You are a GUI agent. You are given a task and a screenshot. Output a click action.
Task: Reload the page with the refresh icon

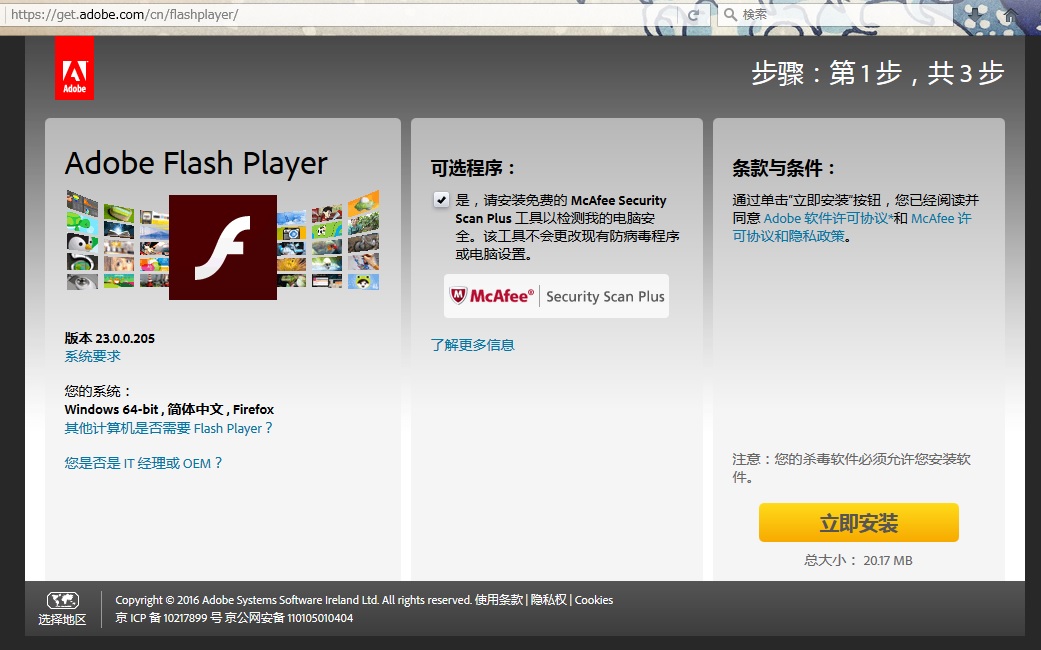coord(693,15)
